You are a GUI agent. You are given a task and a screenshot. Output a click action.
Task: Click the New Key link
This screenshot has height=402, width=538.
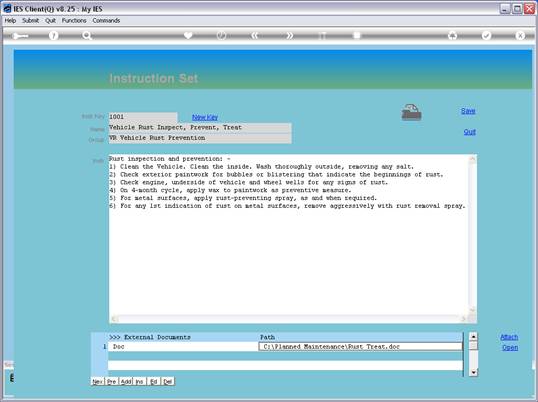point(205,117)
